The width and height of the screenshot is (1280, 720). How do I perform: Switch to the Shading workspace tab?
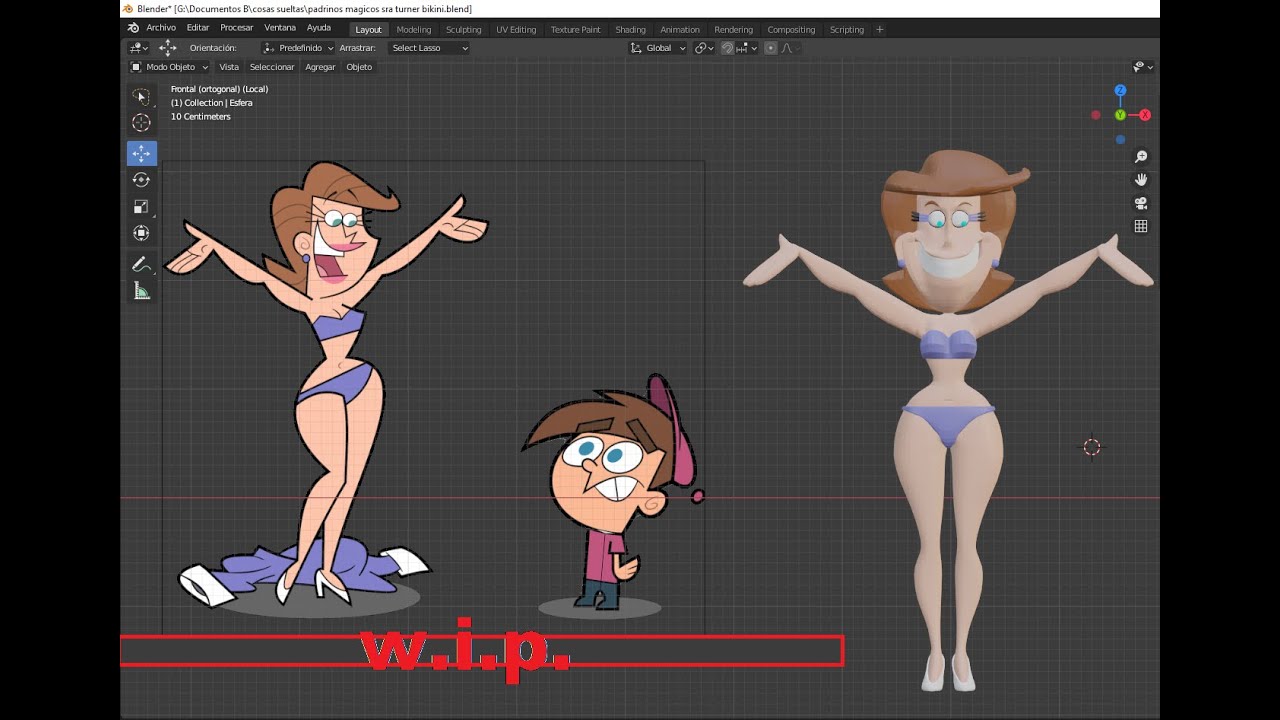(630, 29)
